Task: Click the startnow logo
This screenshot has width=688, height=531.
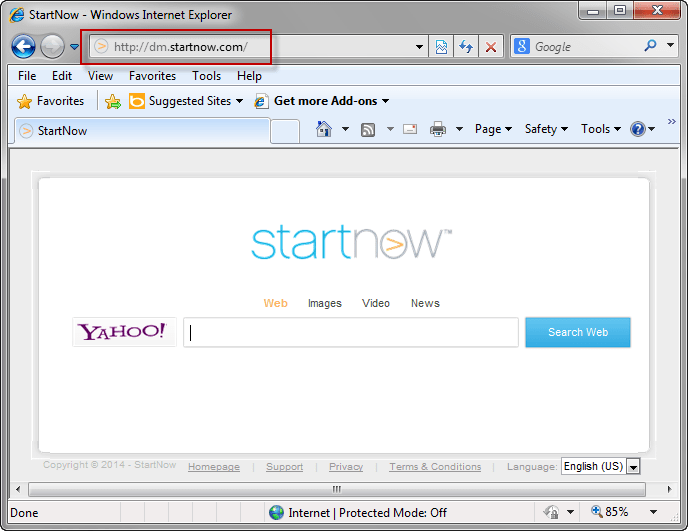Action: tap(351, 242)
